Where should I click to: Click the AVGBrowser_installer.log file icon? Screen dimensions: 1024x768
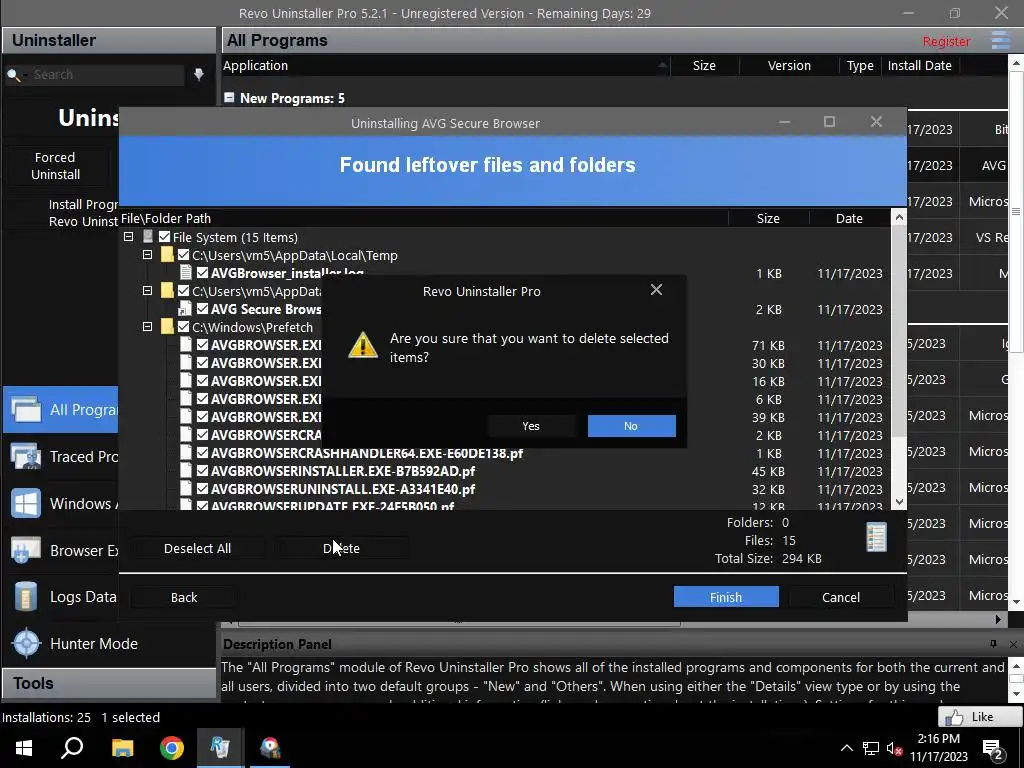185,273
